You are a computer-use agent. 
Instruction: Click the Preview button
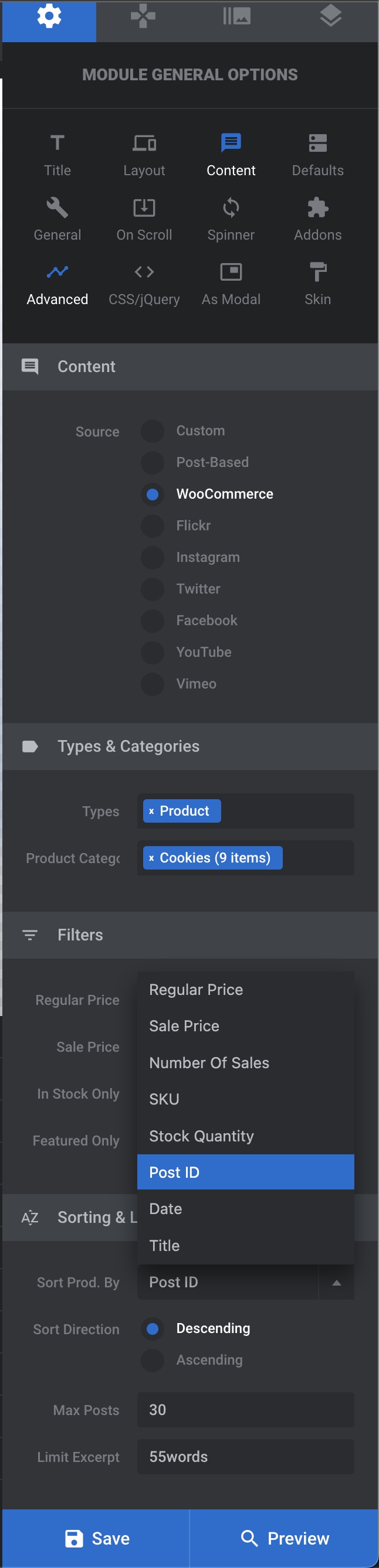pos(285,1538)
